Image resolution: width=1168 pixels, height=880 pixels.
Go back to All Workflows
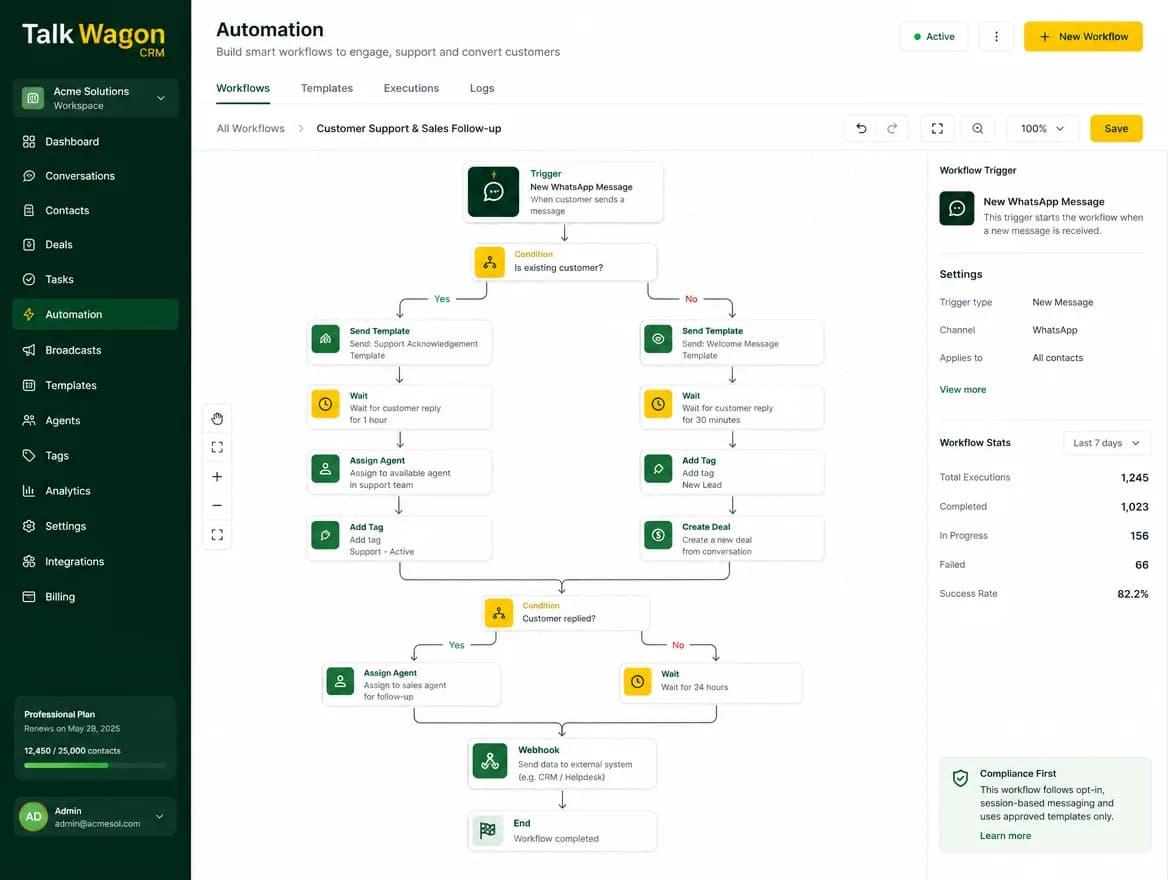point(250,128)
